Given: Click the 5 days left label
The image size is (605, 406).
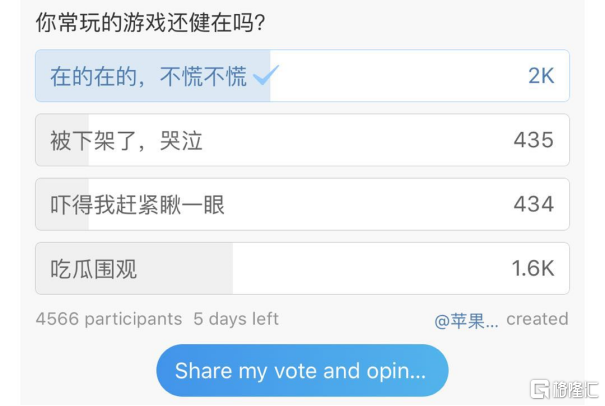Looking at the screenshot, I should click(x=236, y=319).
